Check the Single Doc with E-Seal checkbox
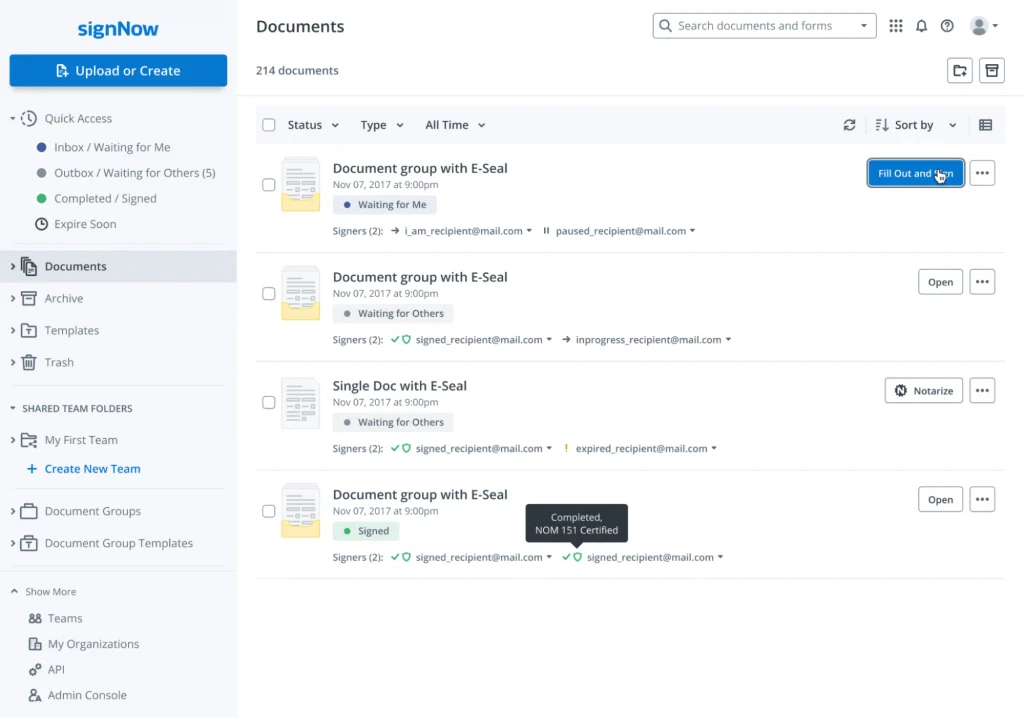The width and height of the screenshot is (1024, 718). (268, 402)
